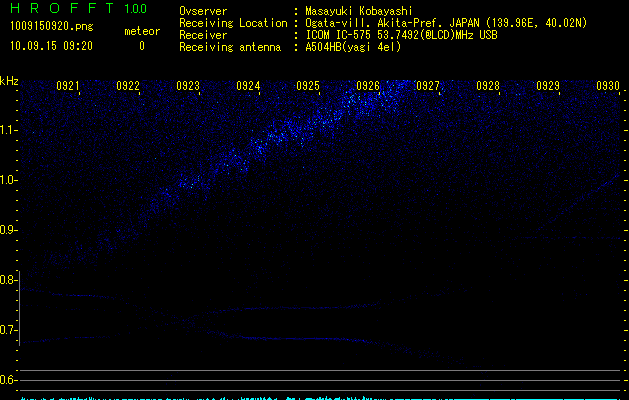Click the Receiving antenna label
Image resolution: width=629 pixels, height=400 pixels.
(x=230, y=47)
